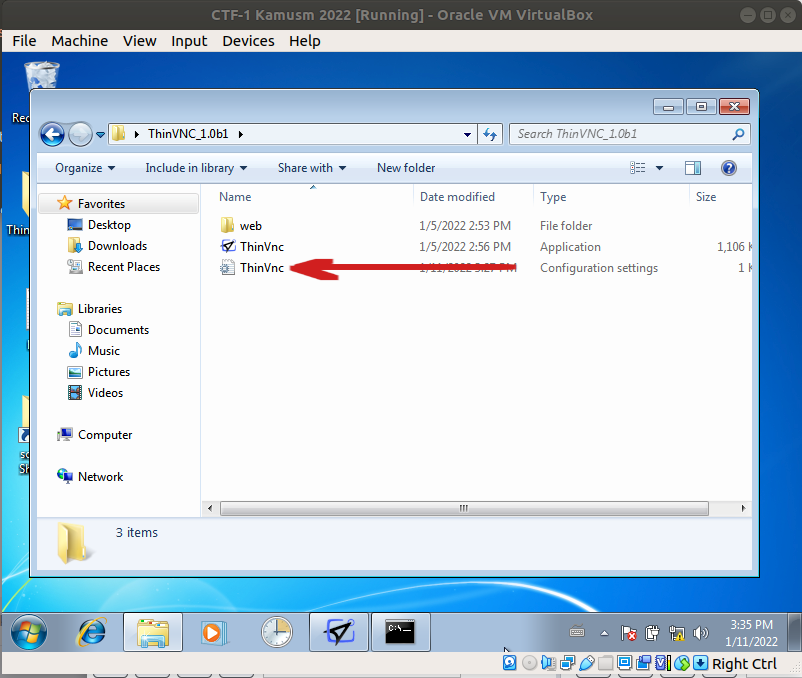The image size is (802, 678).
Task: Click the VirtualBox optical disc status icon
Action: pos(529,663)
